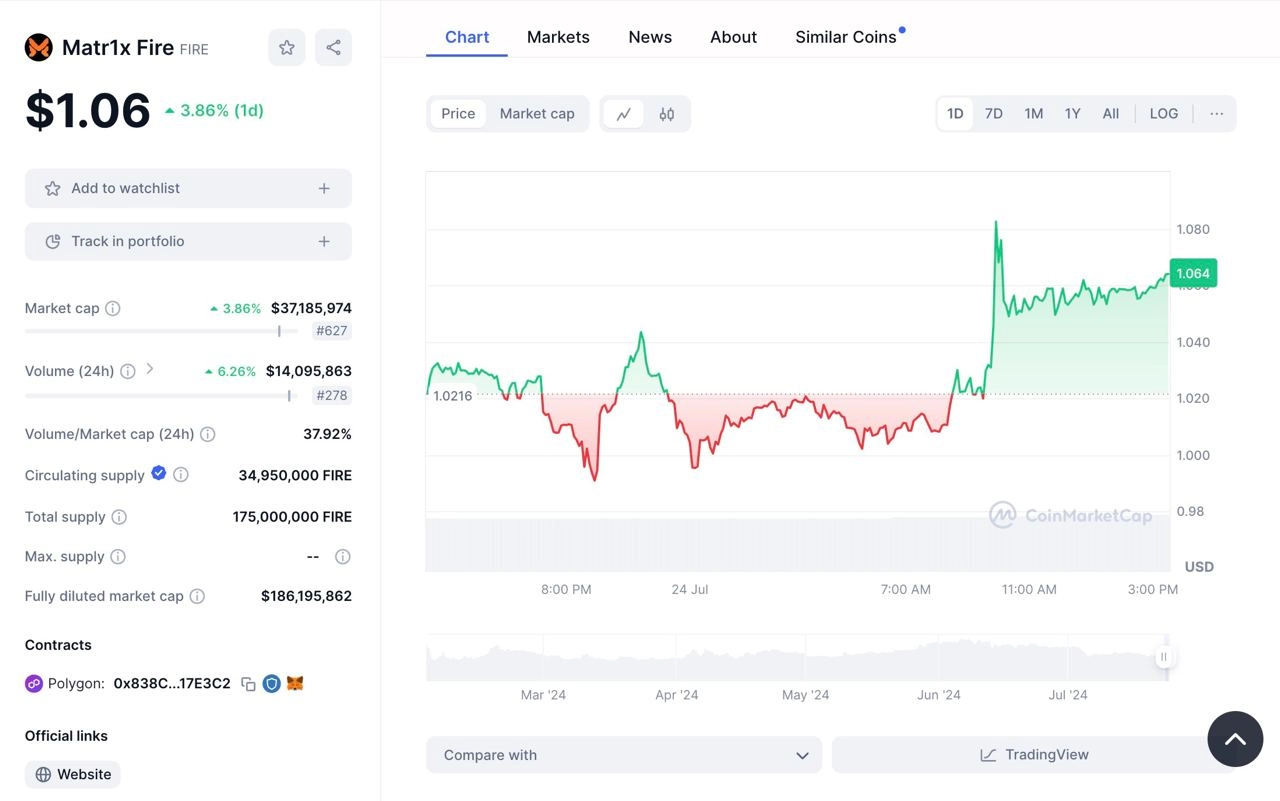This screenshot has height=801, width=1280.
Task: Show Total supply info icon
Action: point(119,517)
